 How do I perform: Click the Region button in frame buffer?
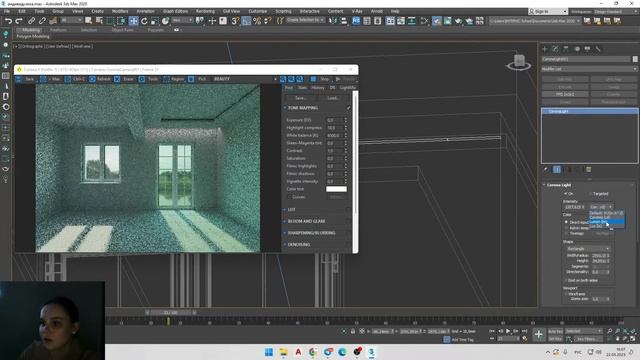174,79
